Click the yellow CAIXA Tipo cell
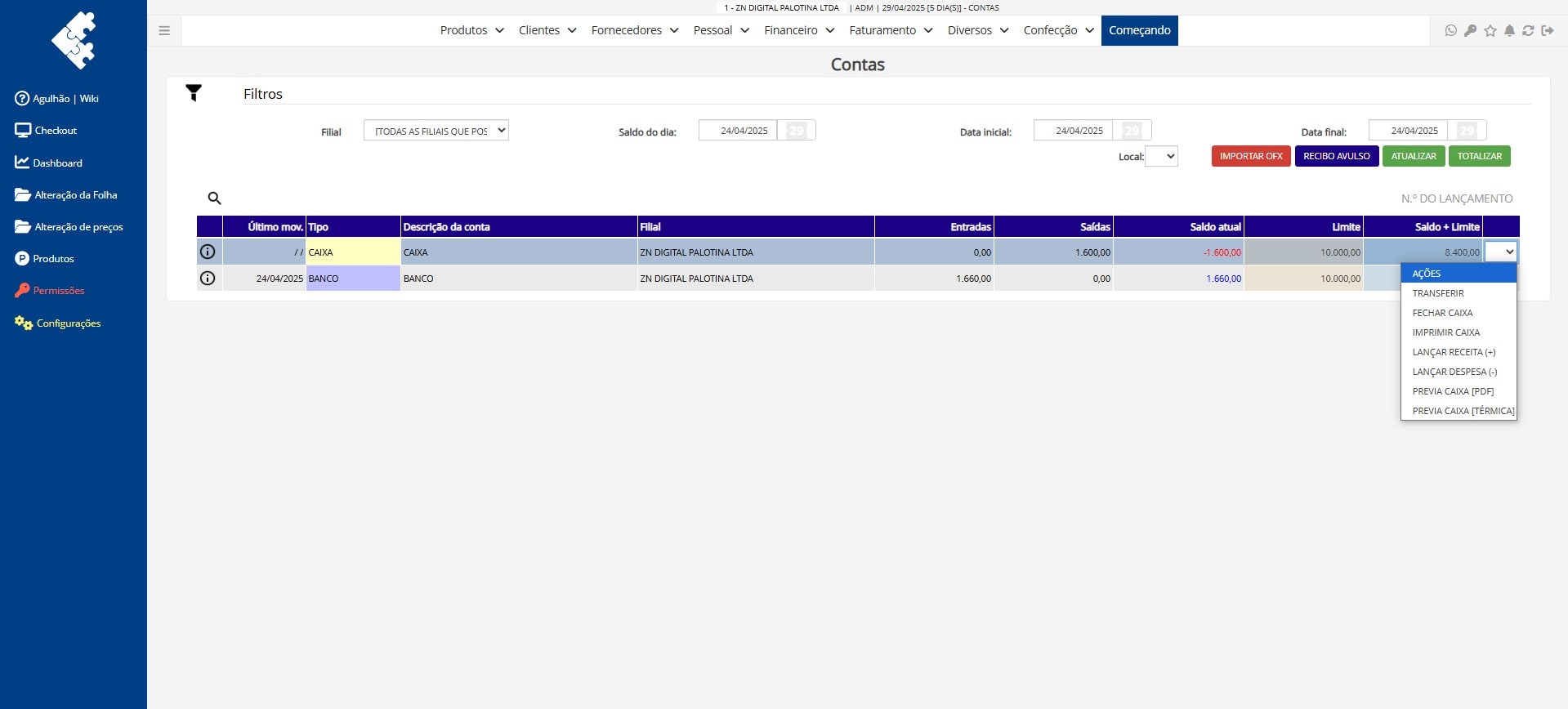The image size is (1568, 709). click(353, 252)
